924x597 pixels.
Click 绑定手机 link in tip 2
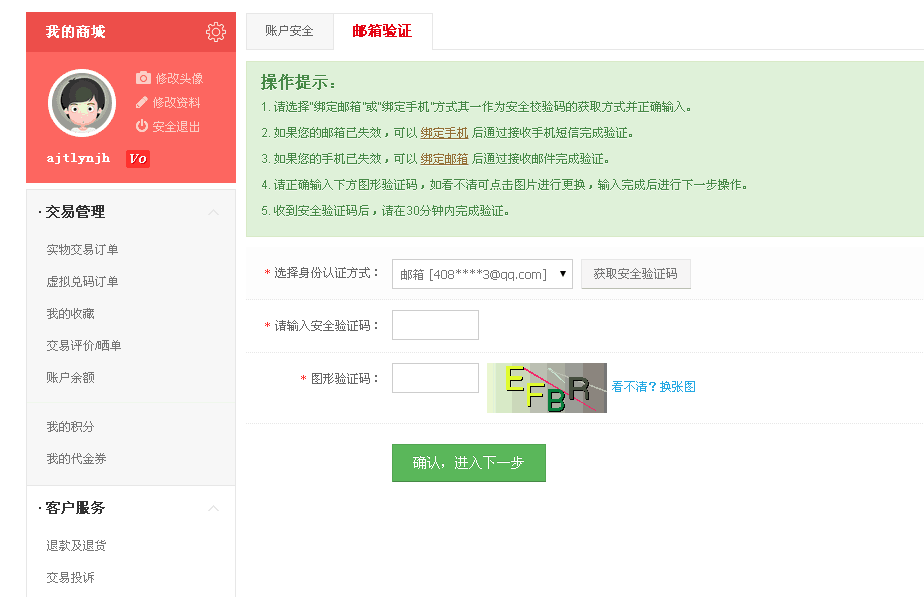(x=444, y=133)
